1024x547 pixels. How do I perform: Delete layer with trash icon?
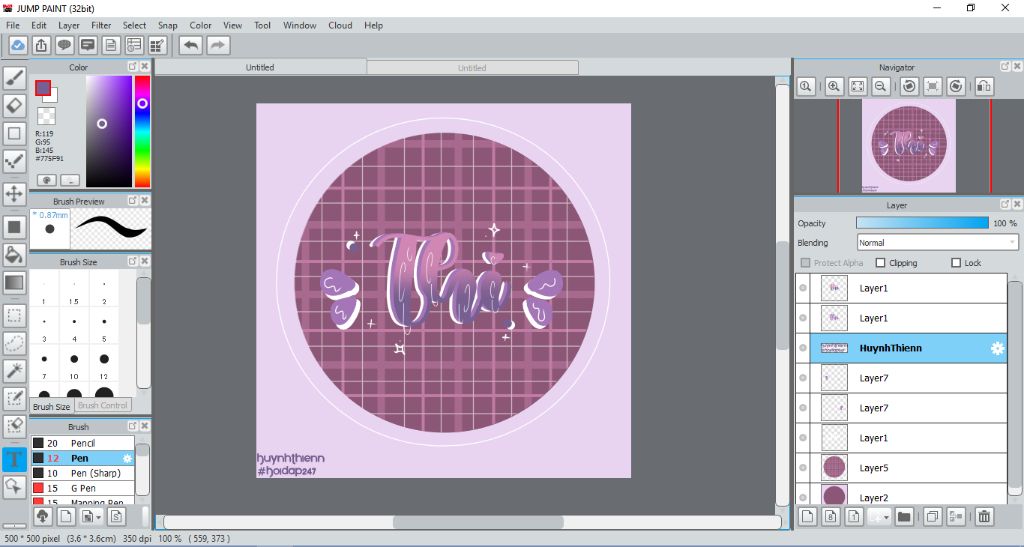984,517
